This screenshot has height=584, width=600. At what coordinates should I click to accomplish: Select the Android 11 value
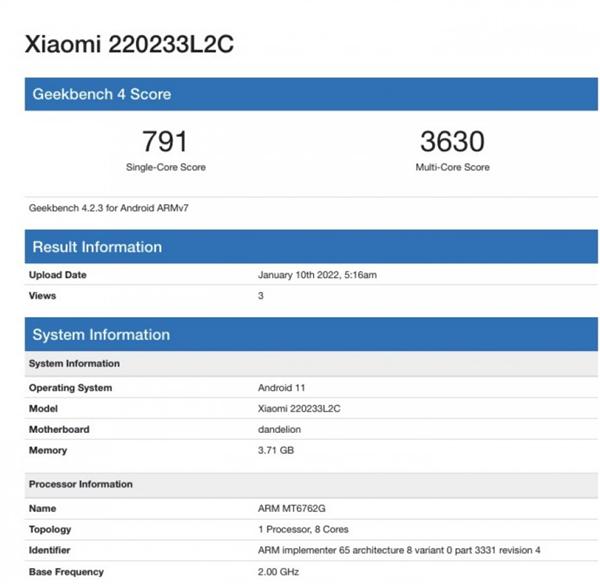coord(281,388)
